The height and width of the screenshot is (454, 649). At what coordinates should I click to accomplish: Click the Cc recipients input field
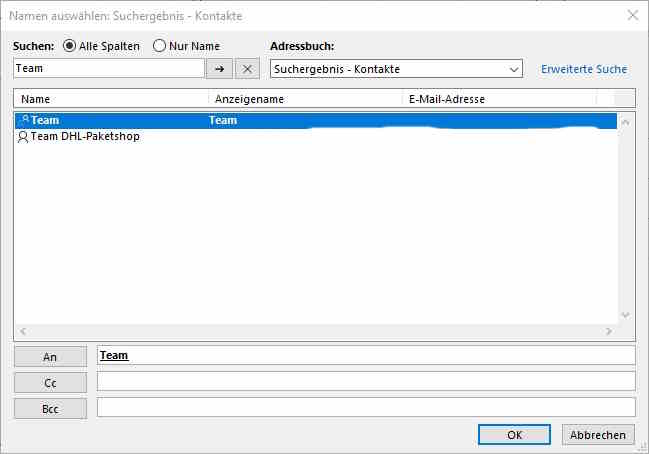[365, 381]
